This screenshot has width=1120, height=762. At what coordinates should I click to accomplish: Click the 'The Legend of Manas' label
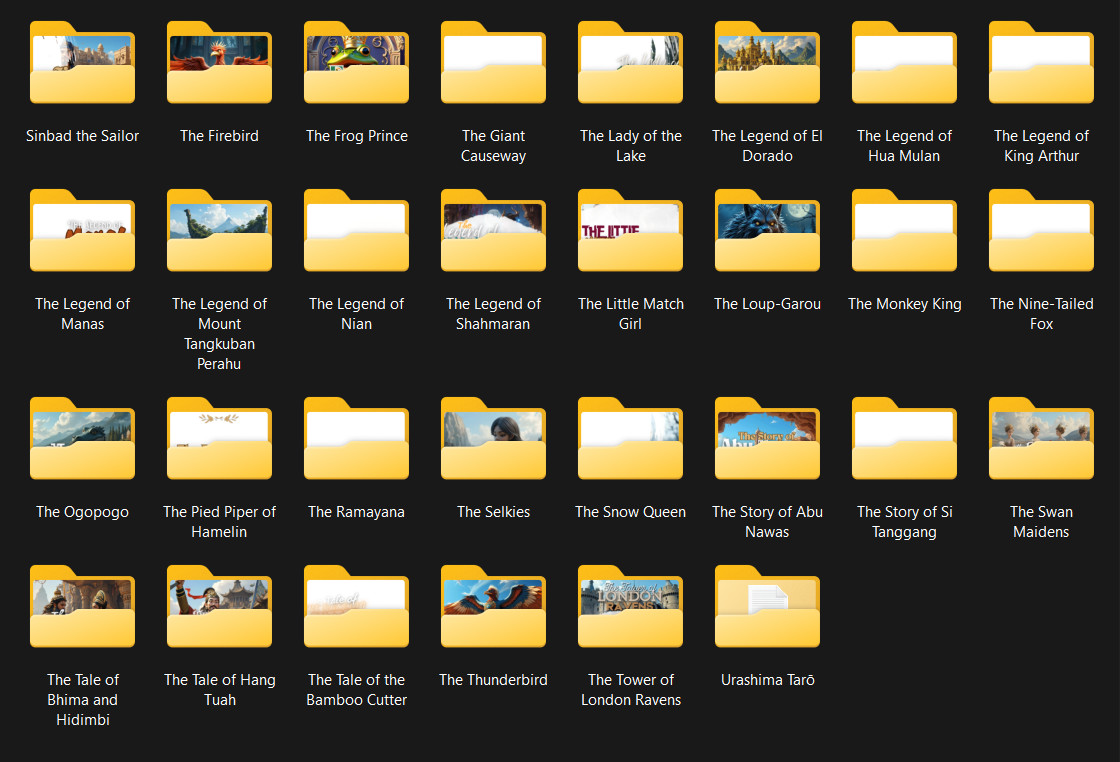(82, 314)
